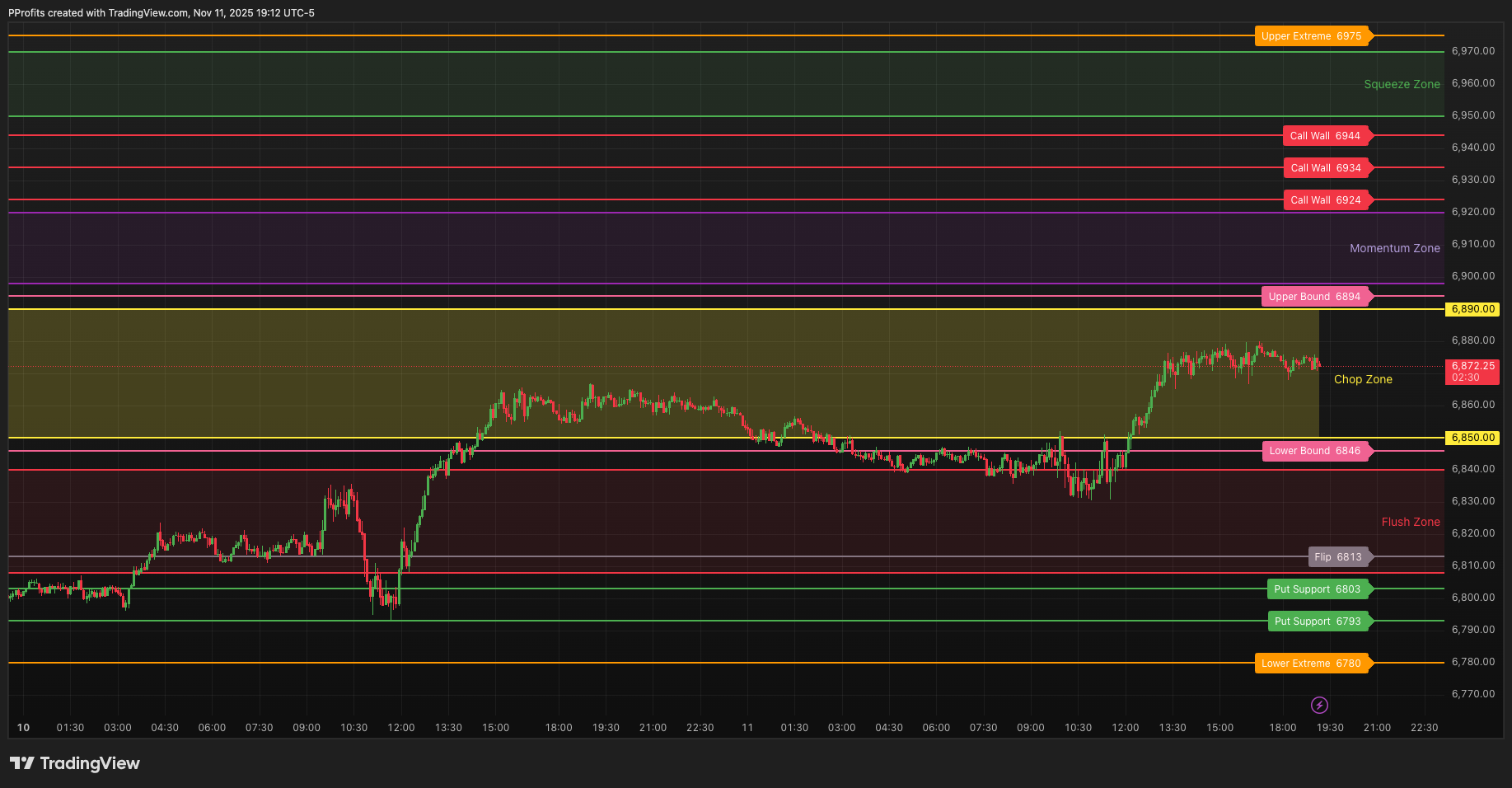Select the Lower Extreme 6780 label
This screenshot has height=788, width=1512.
click(1312, 663)
